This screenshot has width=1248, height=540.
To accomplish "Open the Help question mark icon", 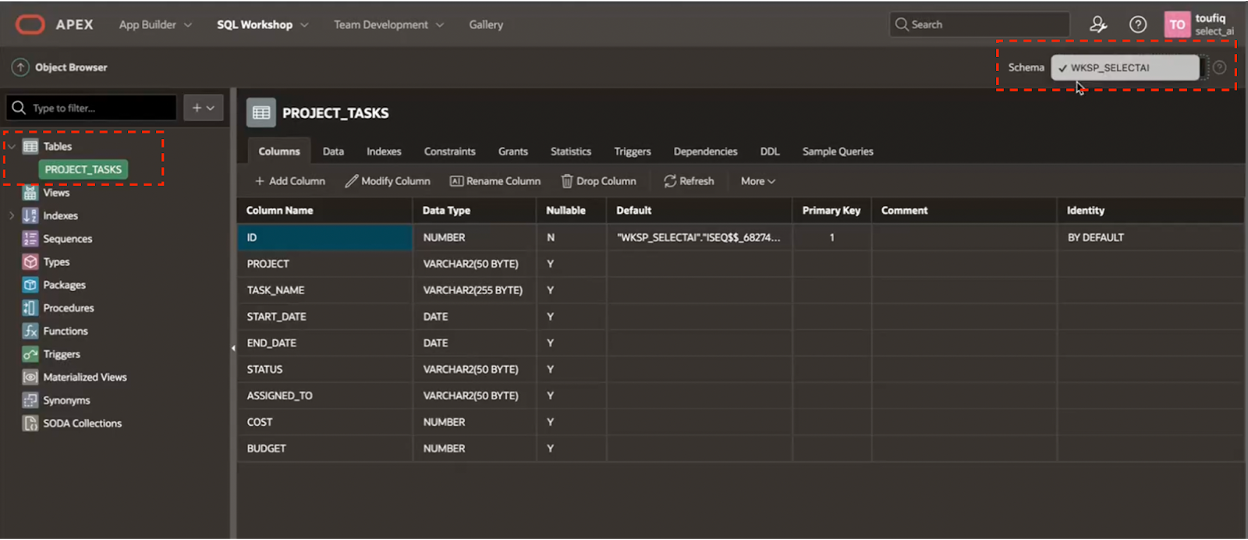I will click(1138, 25).
